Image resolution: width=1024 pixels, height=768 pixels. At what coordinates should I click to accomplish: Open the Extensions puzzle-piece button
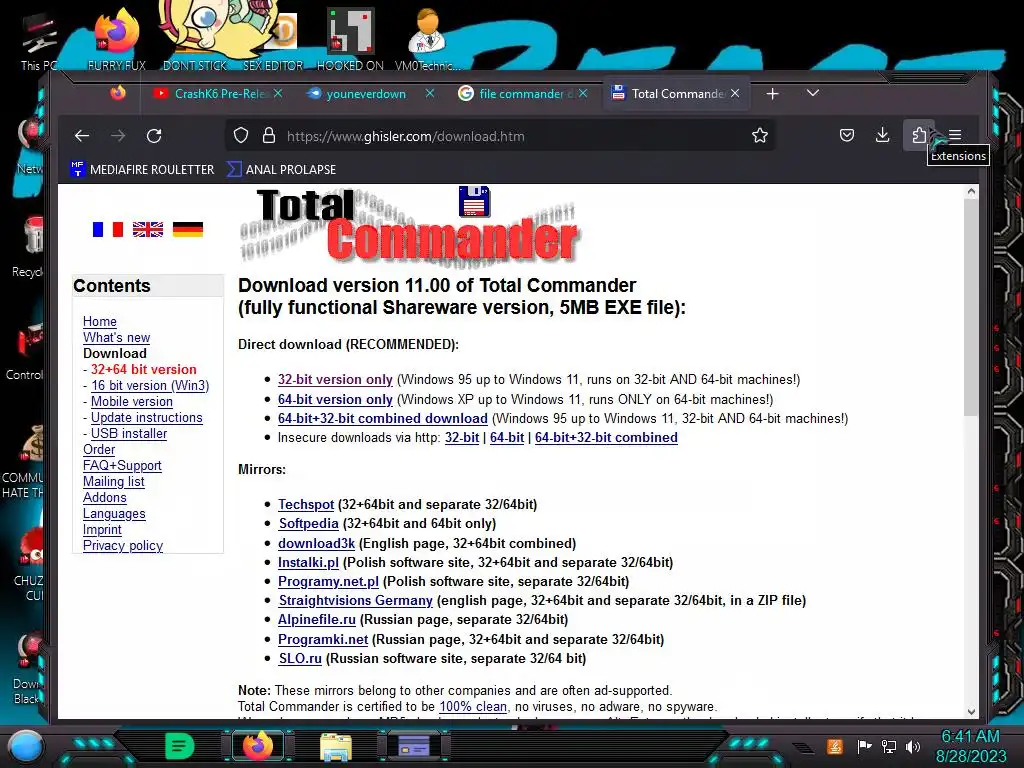tap(919, 135)
